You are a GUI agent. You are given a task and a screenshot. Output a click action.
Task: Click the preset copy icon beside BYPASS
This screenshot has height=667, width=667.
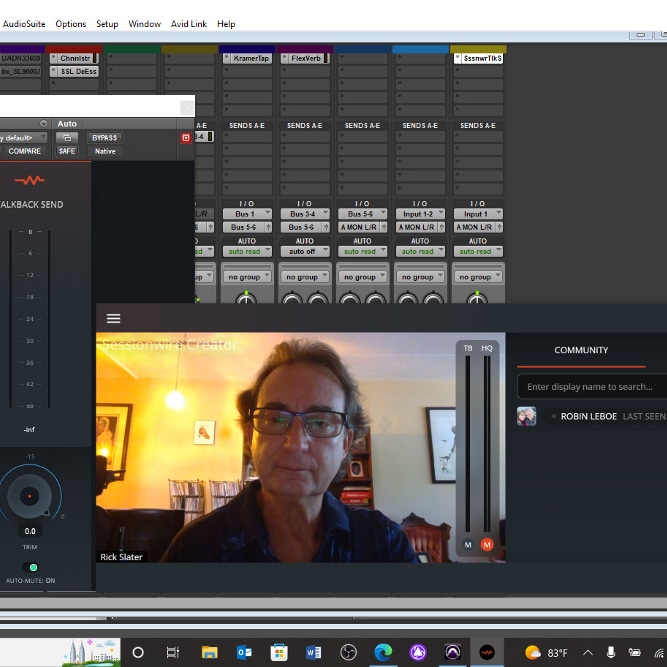(67, 138)
